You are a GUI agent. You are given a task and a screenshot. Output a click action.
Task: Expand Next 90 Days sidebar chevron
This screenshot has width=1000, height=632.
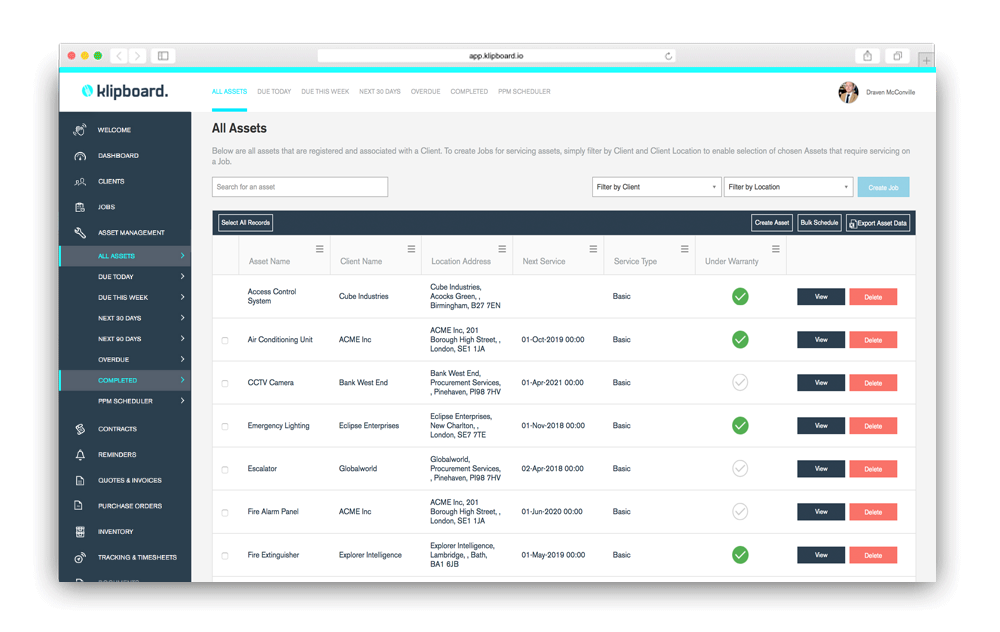[182, 339]
